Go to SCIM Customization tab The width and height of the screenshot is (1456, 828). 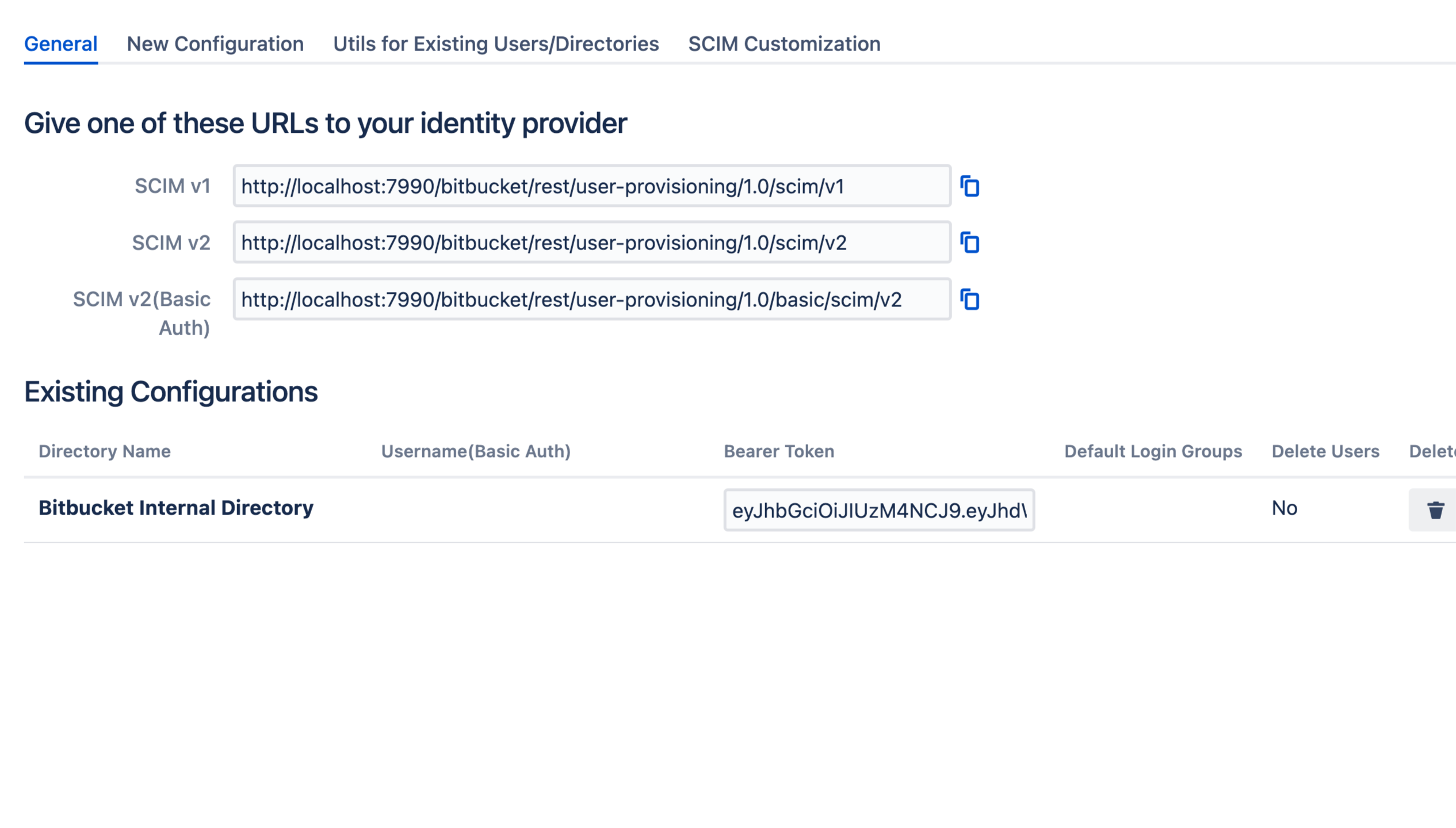coord(784,44)
